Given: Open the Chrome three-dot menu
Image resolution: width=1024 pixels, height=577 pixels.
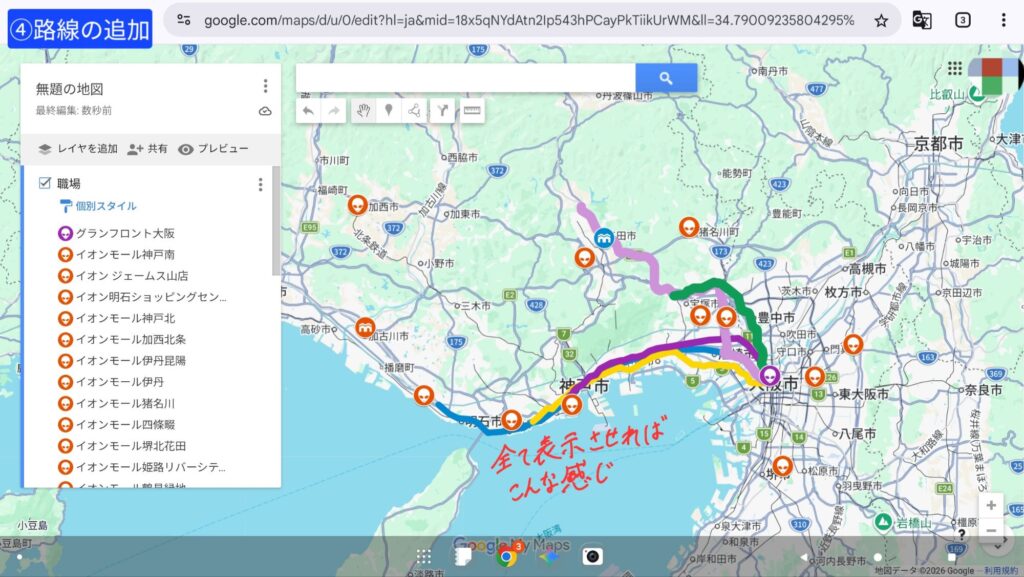Looking at the screenshot, I should coord(1003,20).
